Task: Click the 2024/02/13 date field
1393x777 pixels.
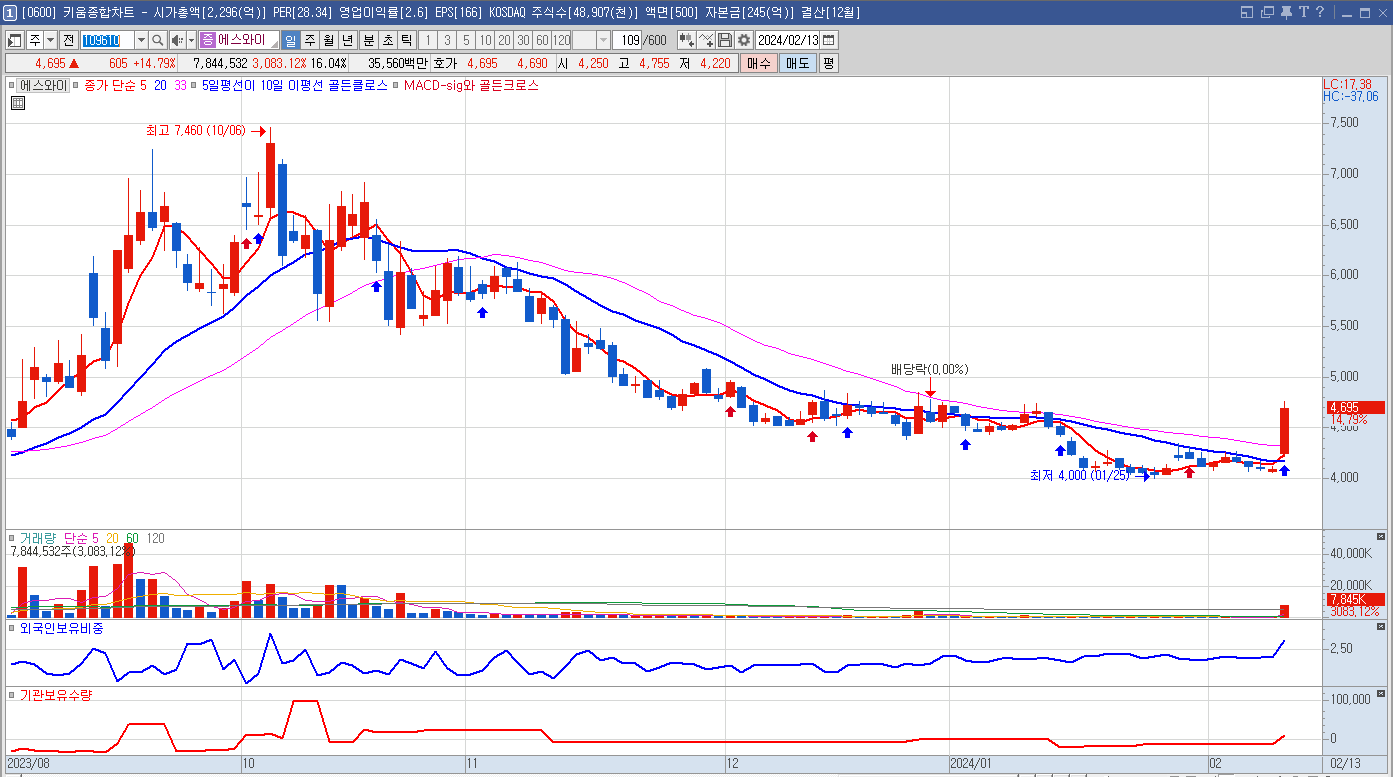Action: [x=788, y=40]
